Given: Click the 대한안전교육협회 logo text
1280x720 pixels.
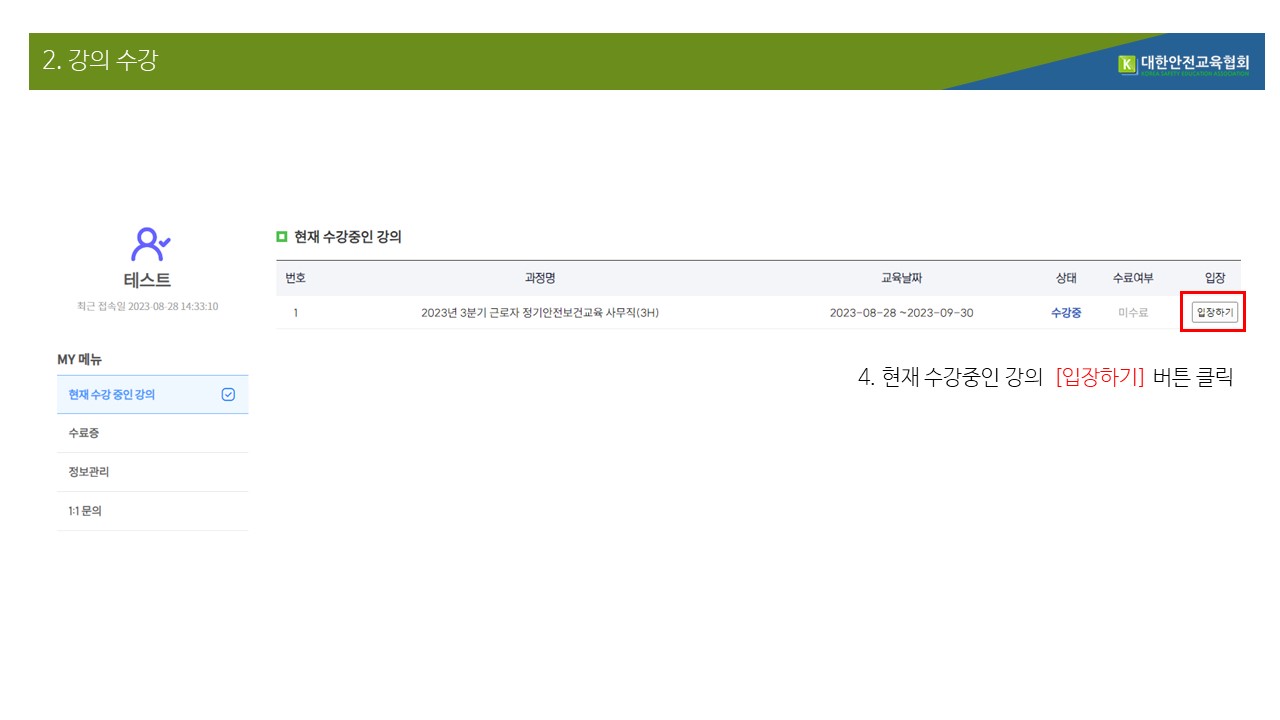Looking at the screenshot, I should click(x=1194, y=64).
